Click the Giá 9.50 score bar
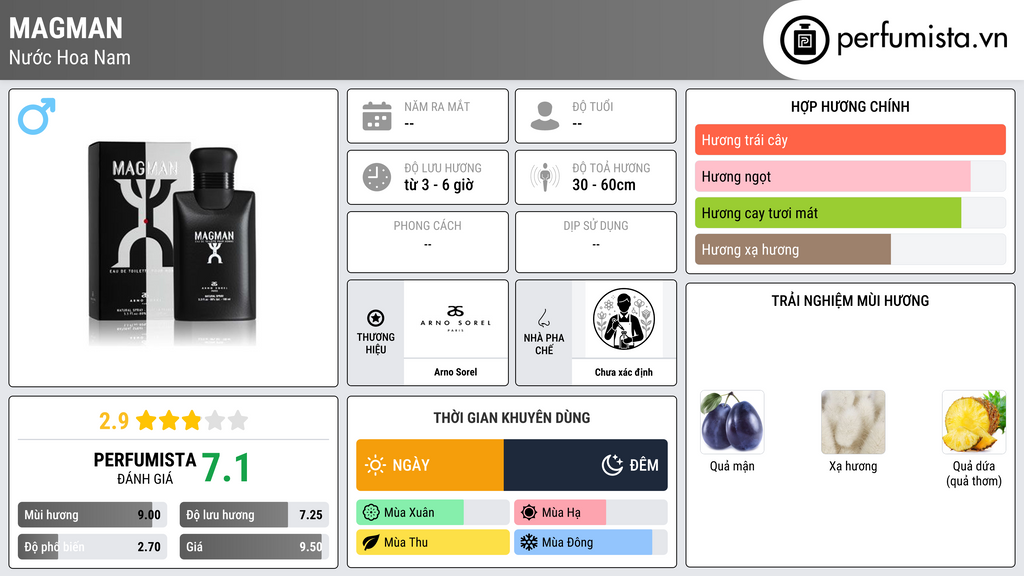The image size is (1024, 576). point(254,547)
